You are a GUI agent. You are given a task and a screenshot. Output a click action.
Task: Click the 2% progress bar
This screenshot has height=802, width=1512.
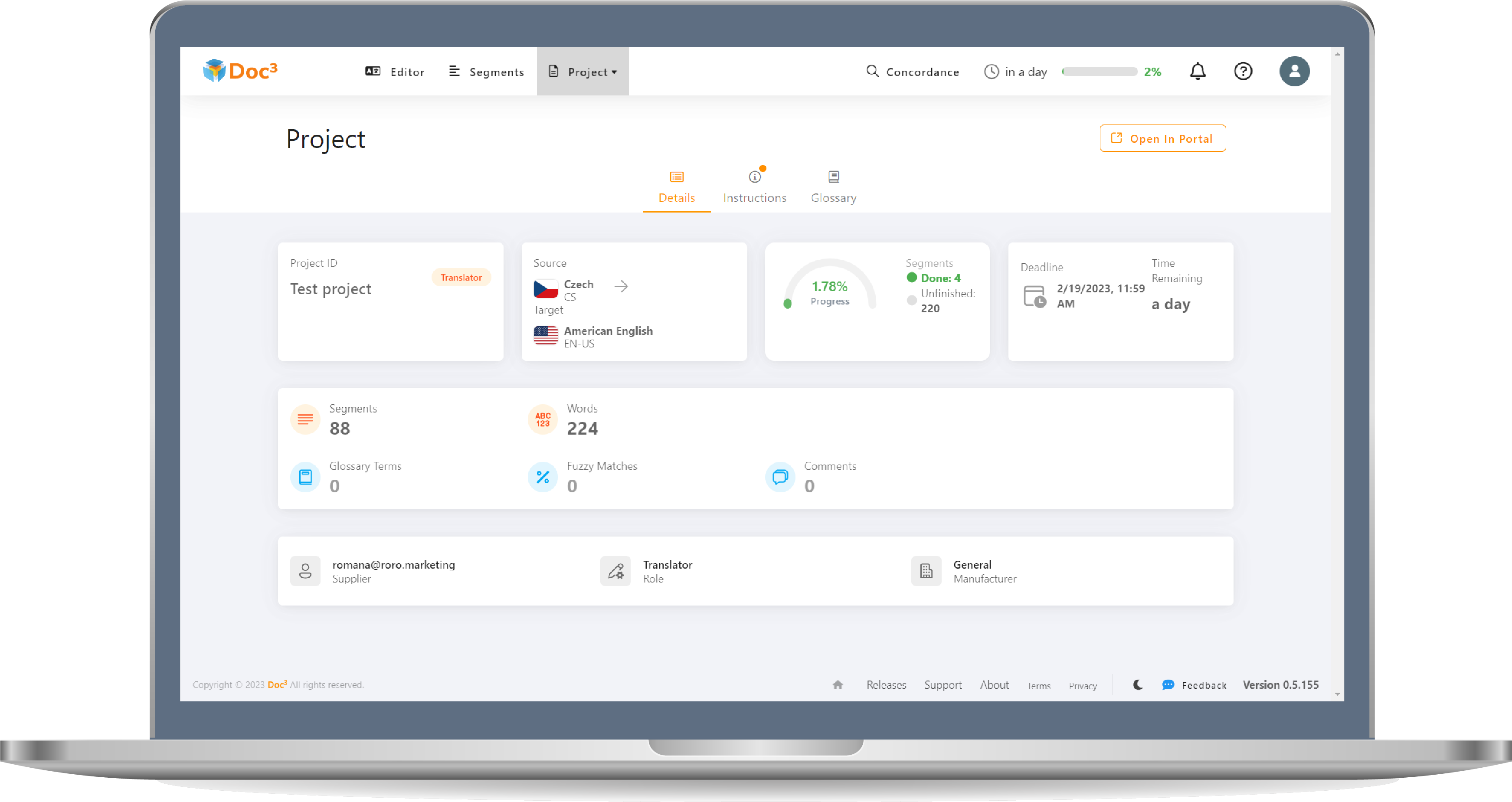point(1100,71)
